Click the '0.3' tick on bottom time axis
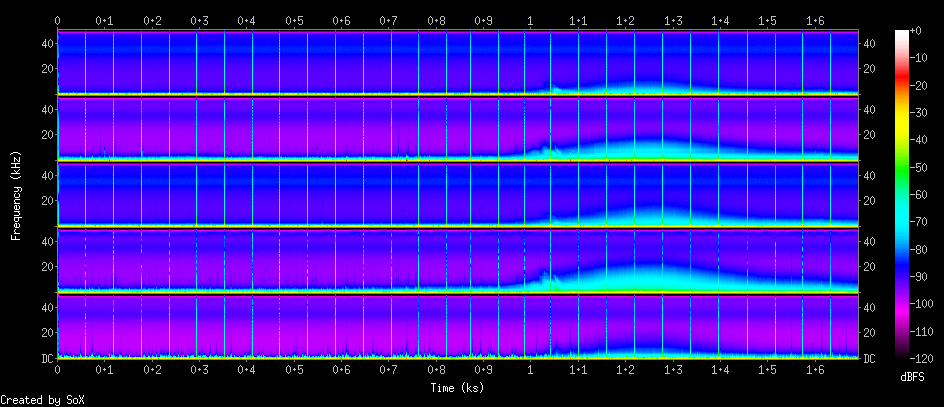 199,369
